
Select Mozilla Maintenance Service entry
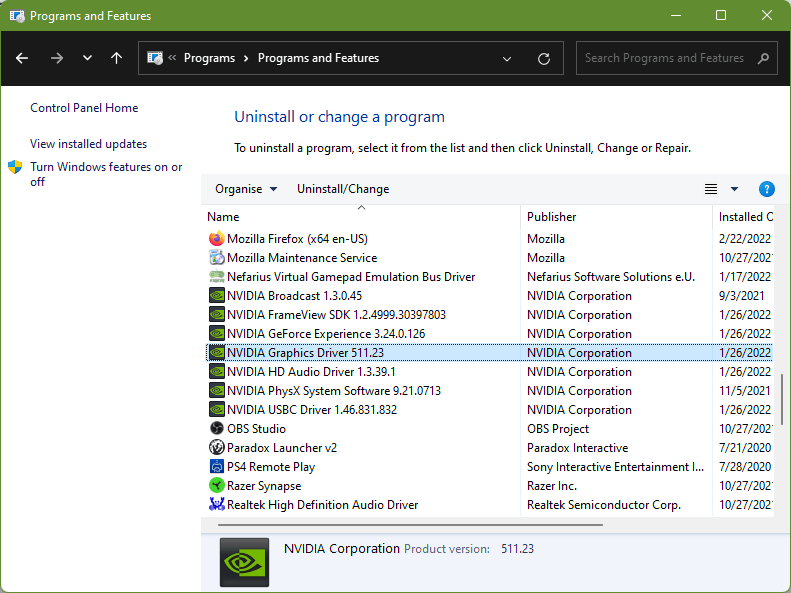coord(302,258)
